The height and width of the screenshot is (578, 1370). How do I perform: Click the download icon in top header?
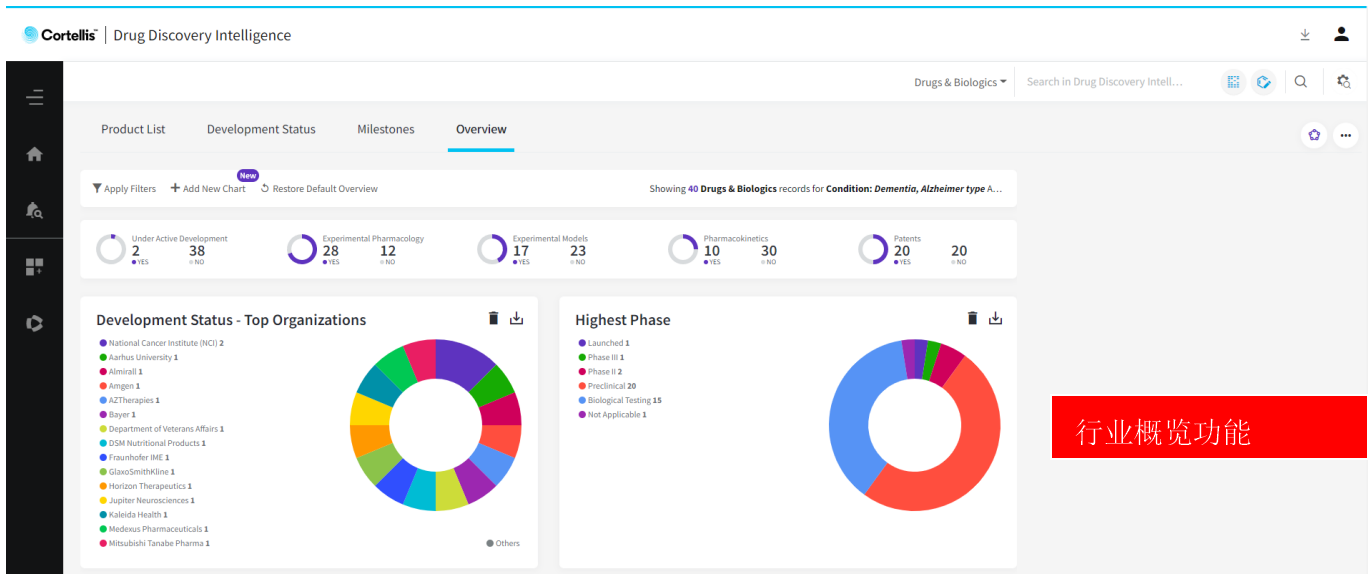(1305, 35)
